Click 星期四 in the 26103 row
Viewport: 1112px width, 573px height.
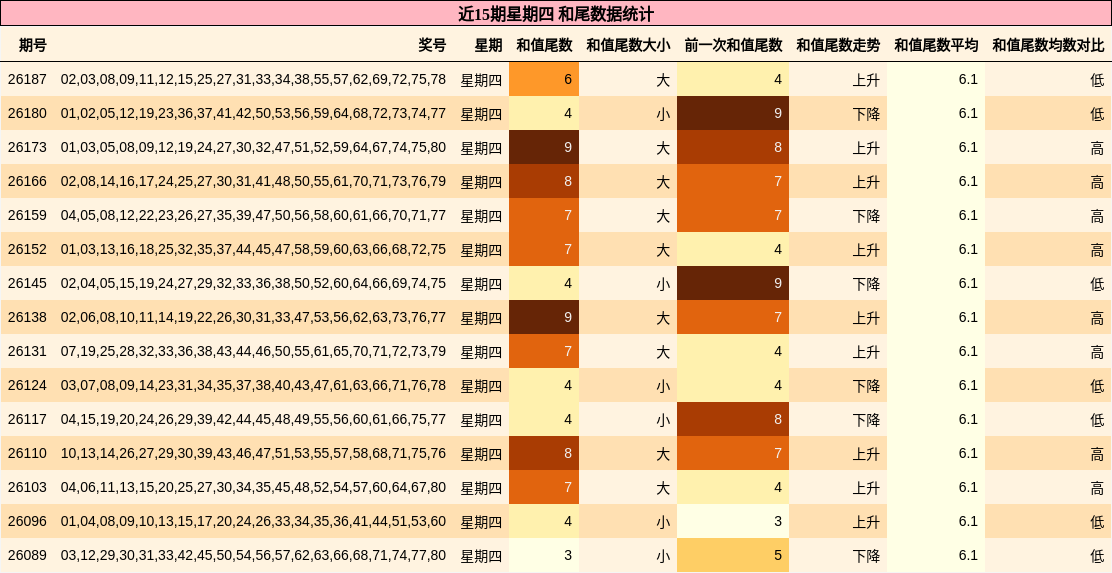click(x=482, y=488)
